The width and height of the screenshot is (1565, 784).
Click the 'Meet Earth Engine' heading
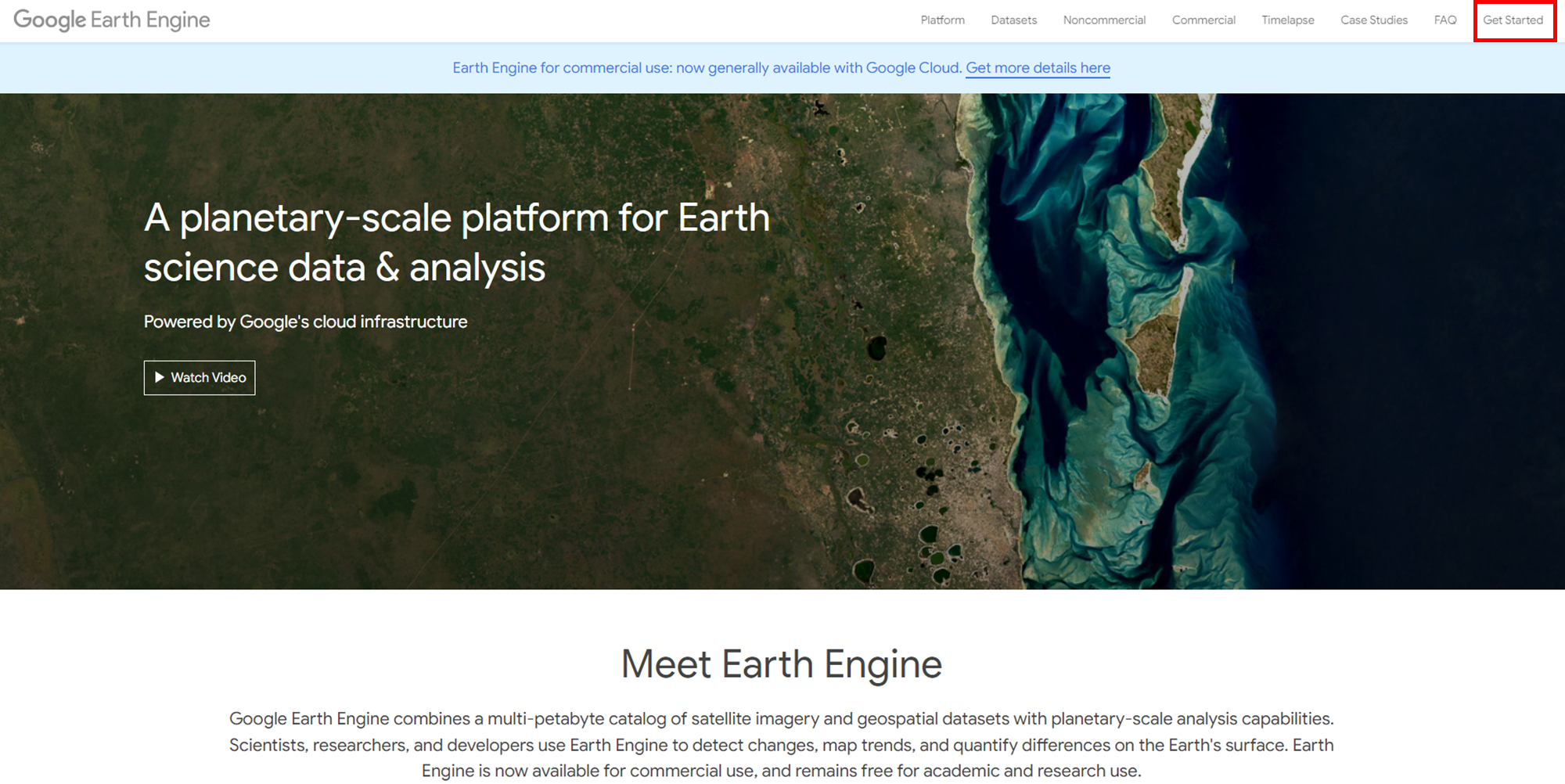[x=782, y=664]
